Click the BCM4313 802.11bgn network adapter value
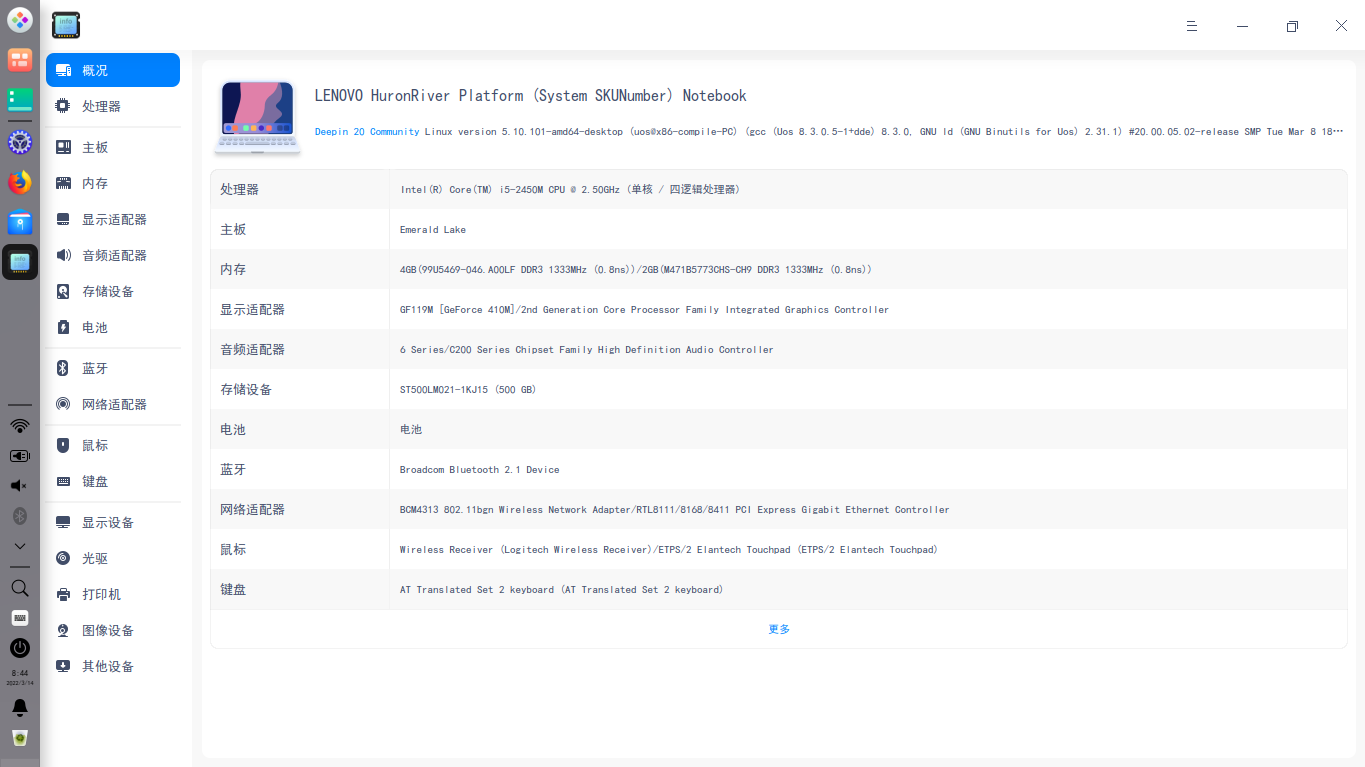The height and width of the screenshot is (767, 1365). 675,509
